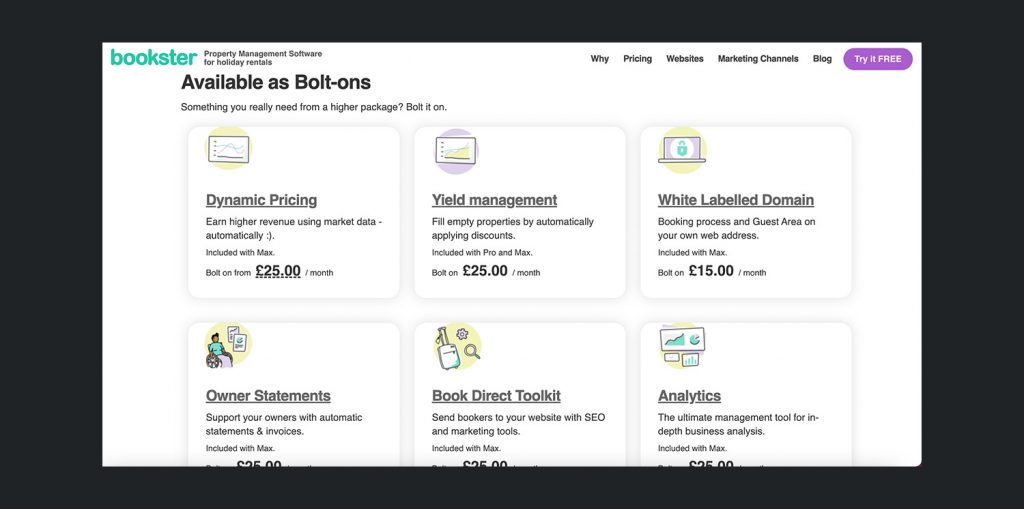Click the Dynamic Pricing chart icon
This screenshot has height=509, width=1024.
(228, 150)
